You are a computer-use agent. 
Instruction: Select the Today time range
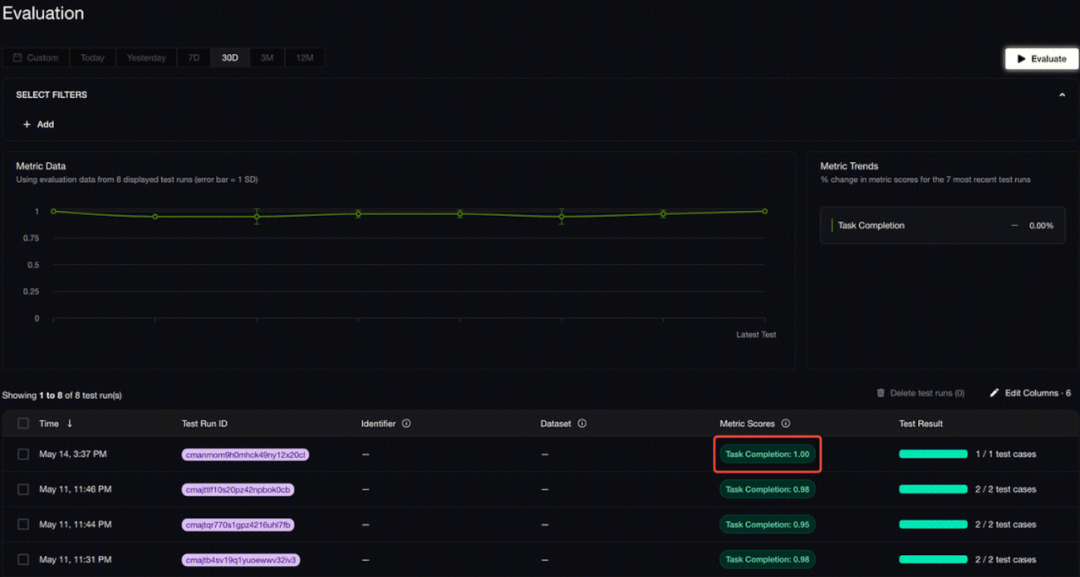pyautogui.click(x=92, y=58)
